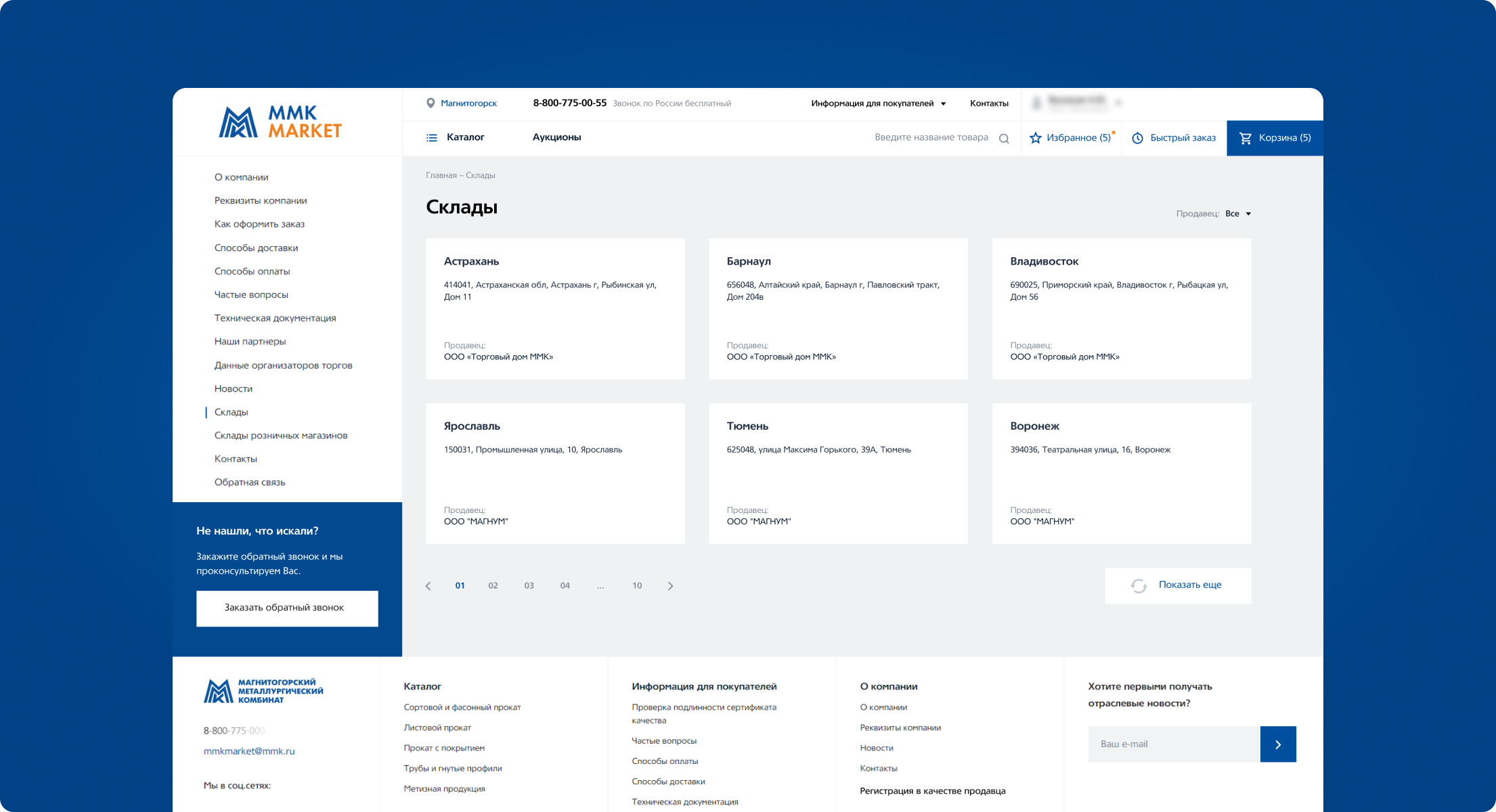Click the Показать еще button
This screenshot has height=812, width=1496.
point(1178,585)
